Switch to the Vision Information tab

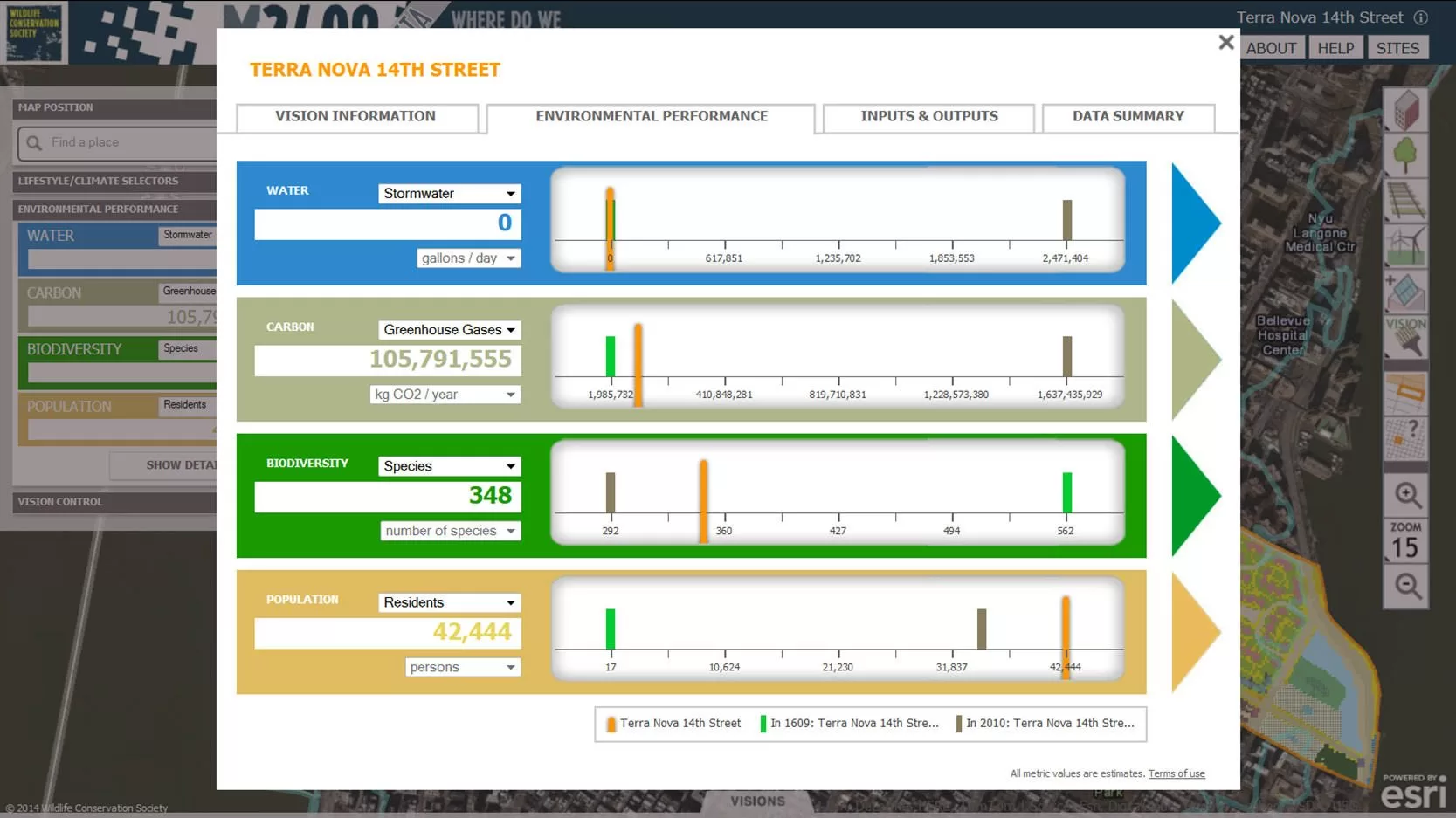[355, 117]
